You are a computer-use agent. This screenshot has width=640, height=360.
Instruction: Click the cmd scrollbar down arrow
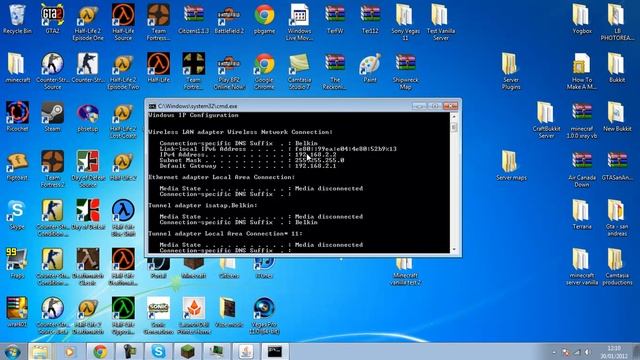click(454, 249)
